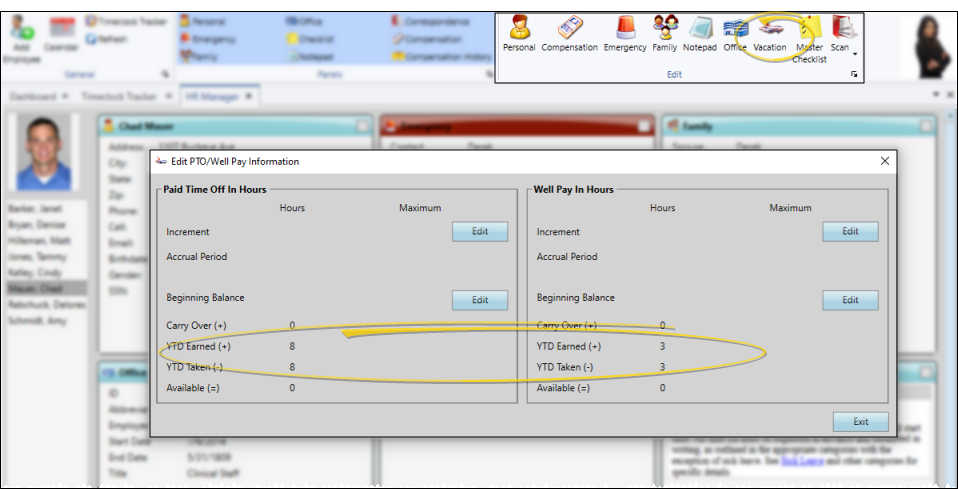
Task: Open the Personal edit icon
Action: [519, 33]
